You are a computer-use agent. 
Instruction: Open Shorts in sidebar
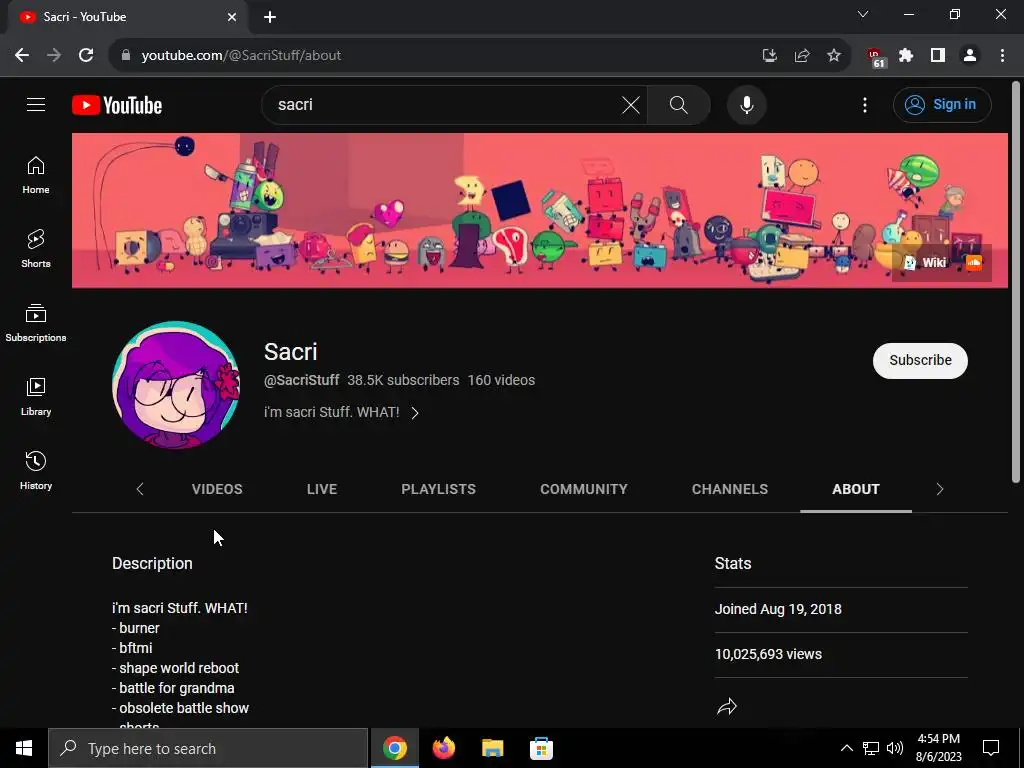click(36, 249)
